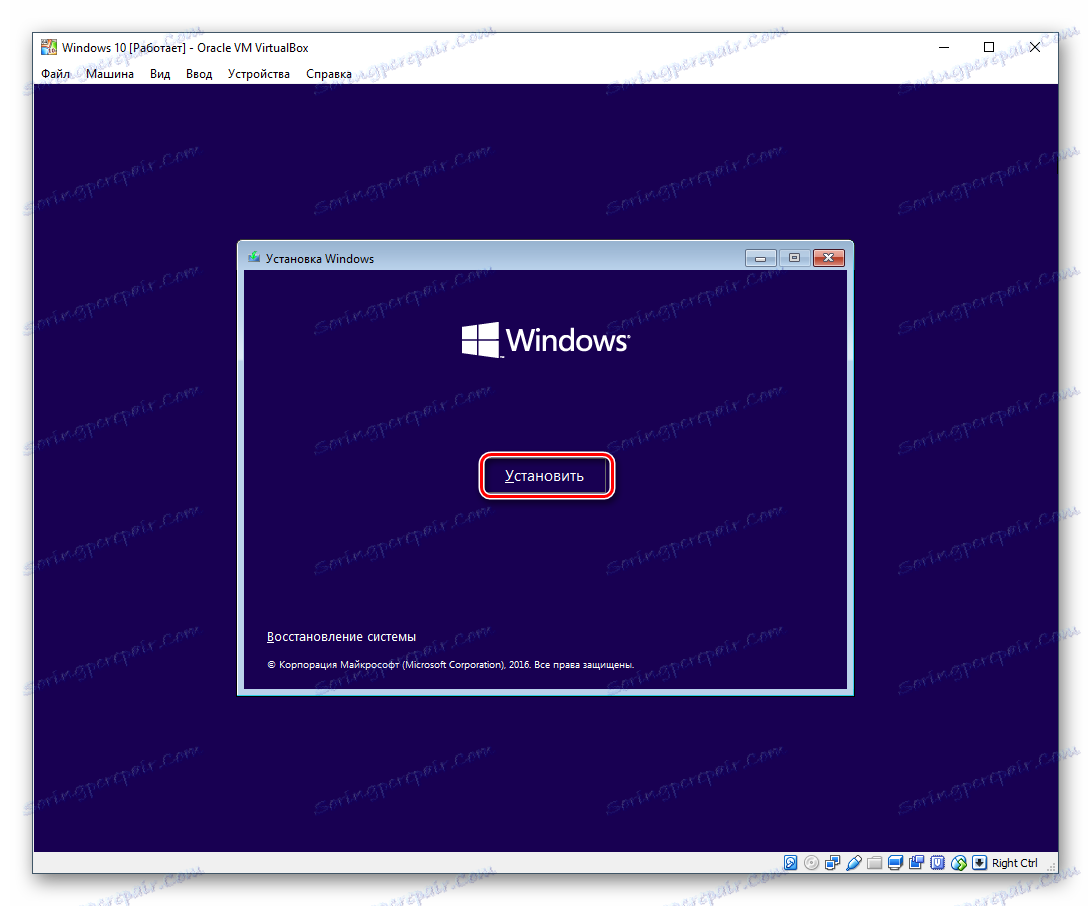This screenshot has height=906, width=1091.
Task: Minimize the Установка Windows dialog
Action: coord(760,258)
